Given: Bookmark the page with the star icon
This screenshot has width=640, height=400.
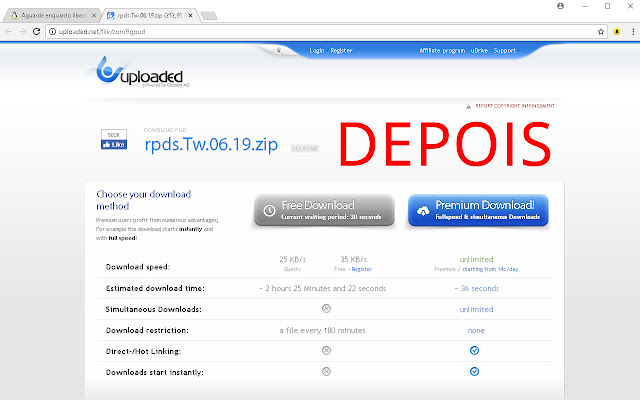Looking at the screenshot, I should tap(601, 31).
